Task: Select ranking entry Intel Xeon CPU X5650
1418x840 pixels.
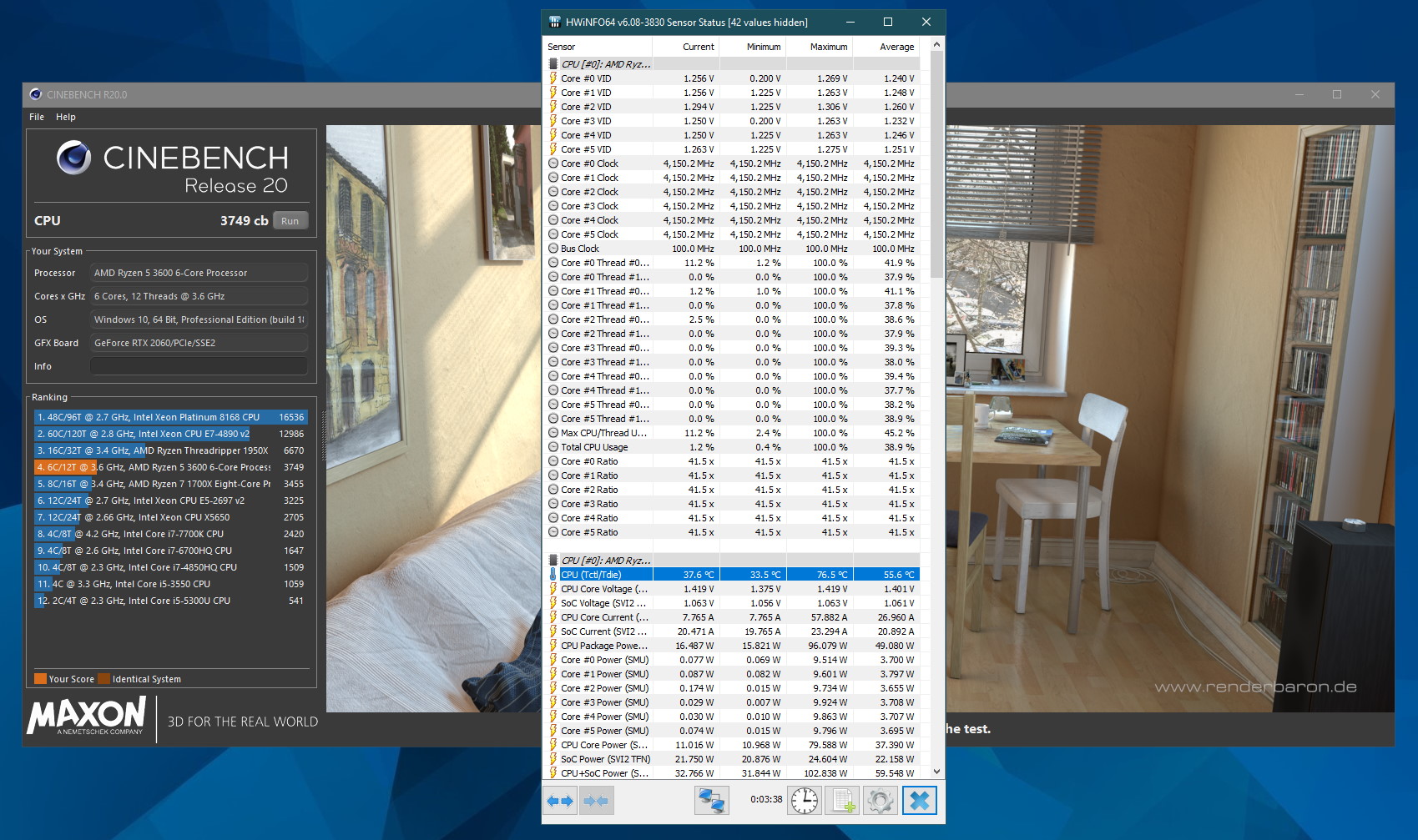Action: point(170,517)
